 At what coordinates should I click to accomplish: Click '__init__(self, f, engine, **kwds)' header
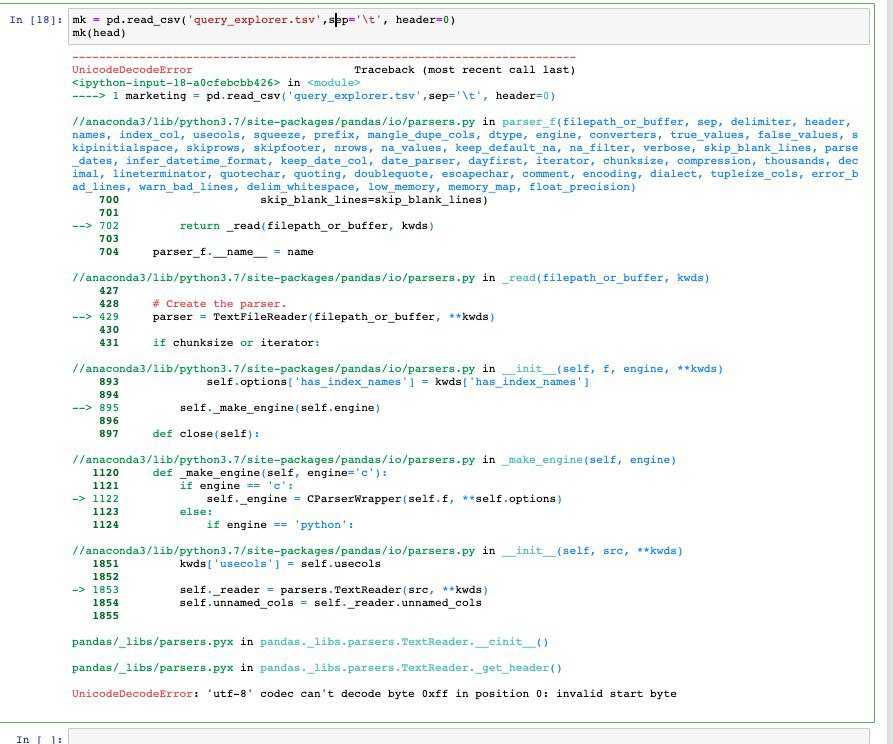612,369
